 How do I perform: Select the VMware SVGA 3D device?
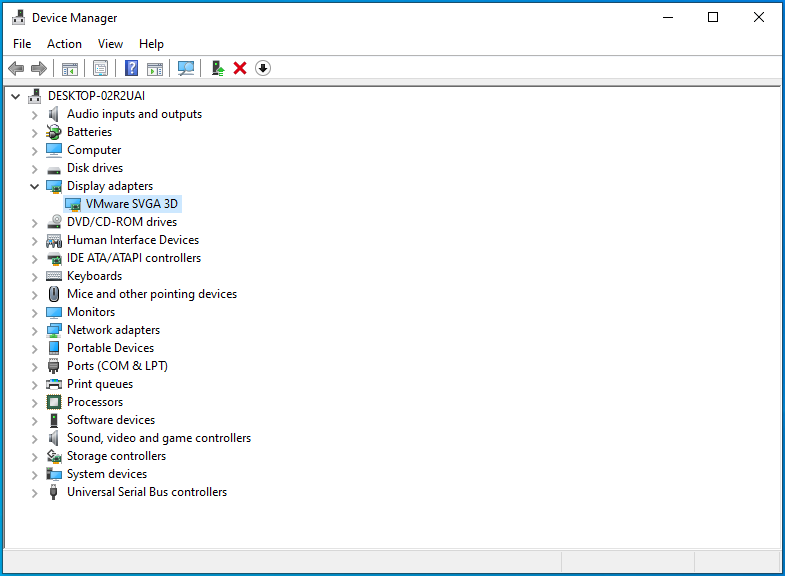132,204
